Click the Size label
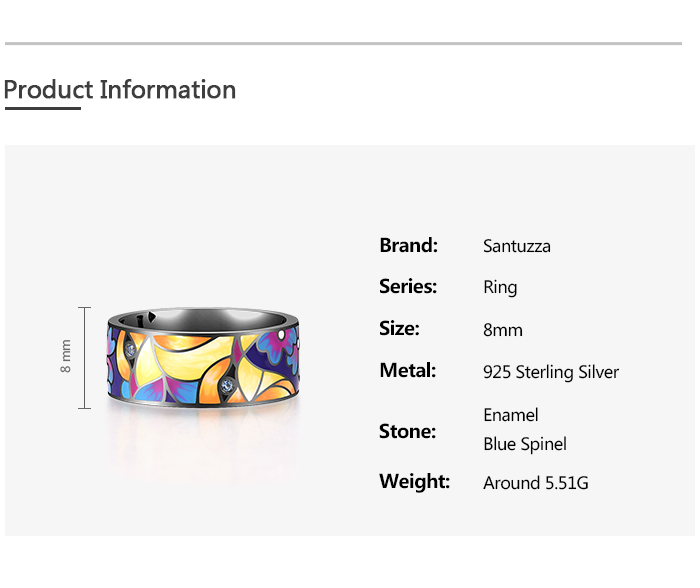 tap(399, 329)
